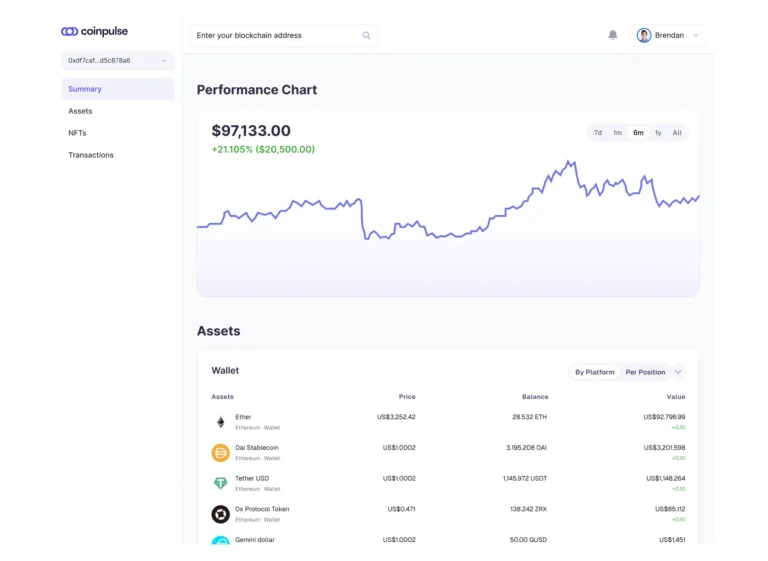Click the Gemini dollar asset name
The height and width of the screenshot is (561, 768).
pos(255,540)
